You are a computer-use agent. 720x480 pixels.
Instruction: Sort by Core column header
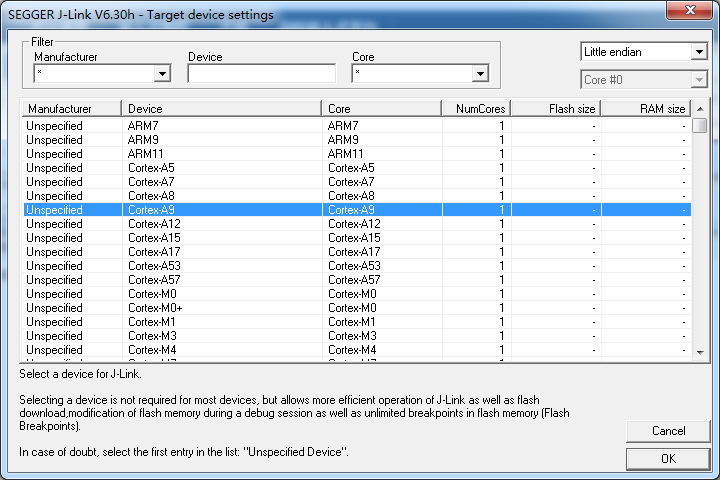382,109
